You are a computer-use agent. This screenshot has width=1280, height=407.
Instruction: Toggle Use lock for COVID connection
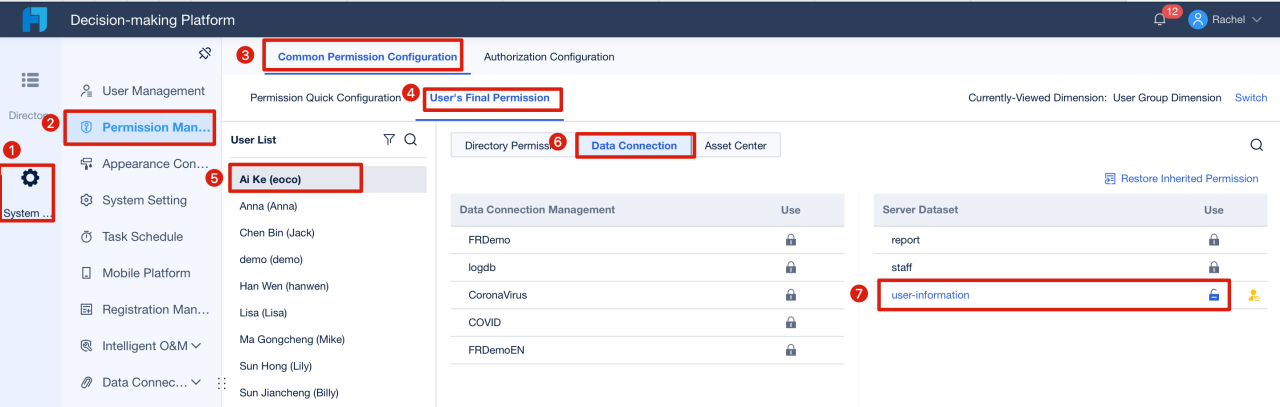[x=790, y=323]
